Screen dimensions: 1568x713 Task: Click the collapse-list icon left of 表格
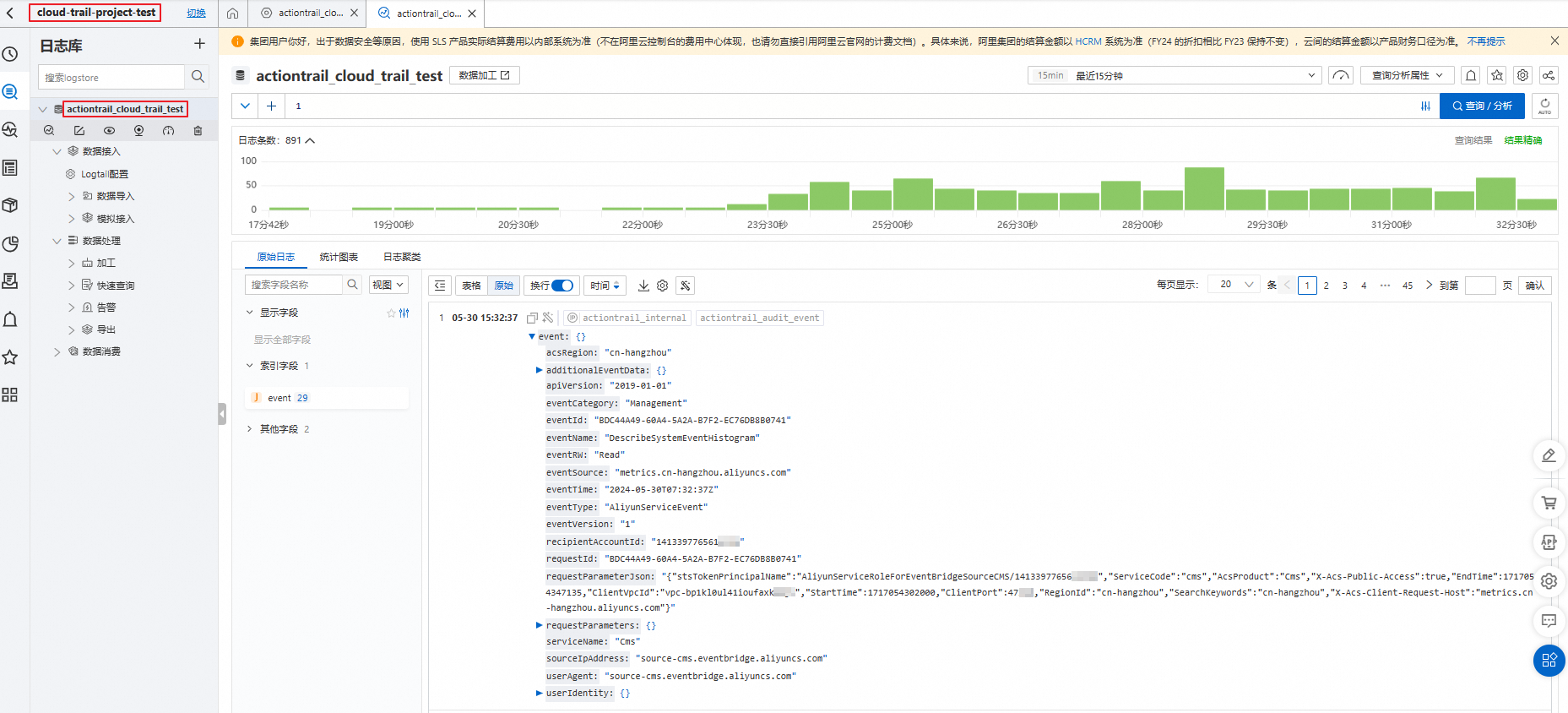440,286
